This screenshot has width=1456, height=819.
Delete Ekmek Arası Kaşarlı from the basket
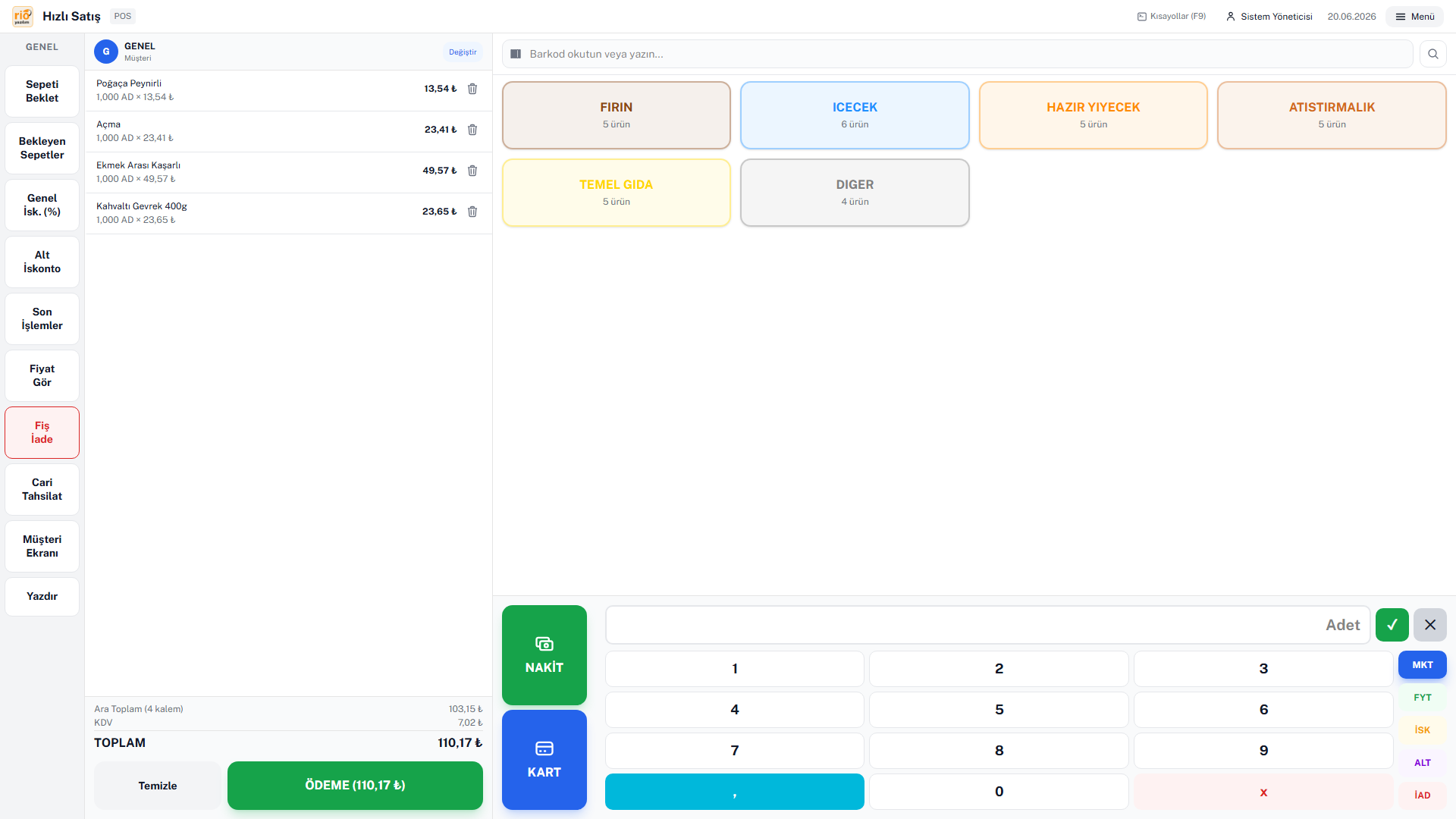[x=472, y=171]
